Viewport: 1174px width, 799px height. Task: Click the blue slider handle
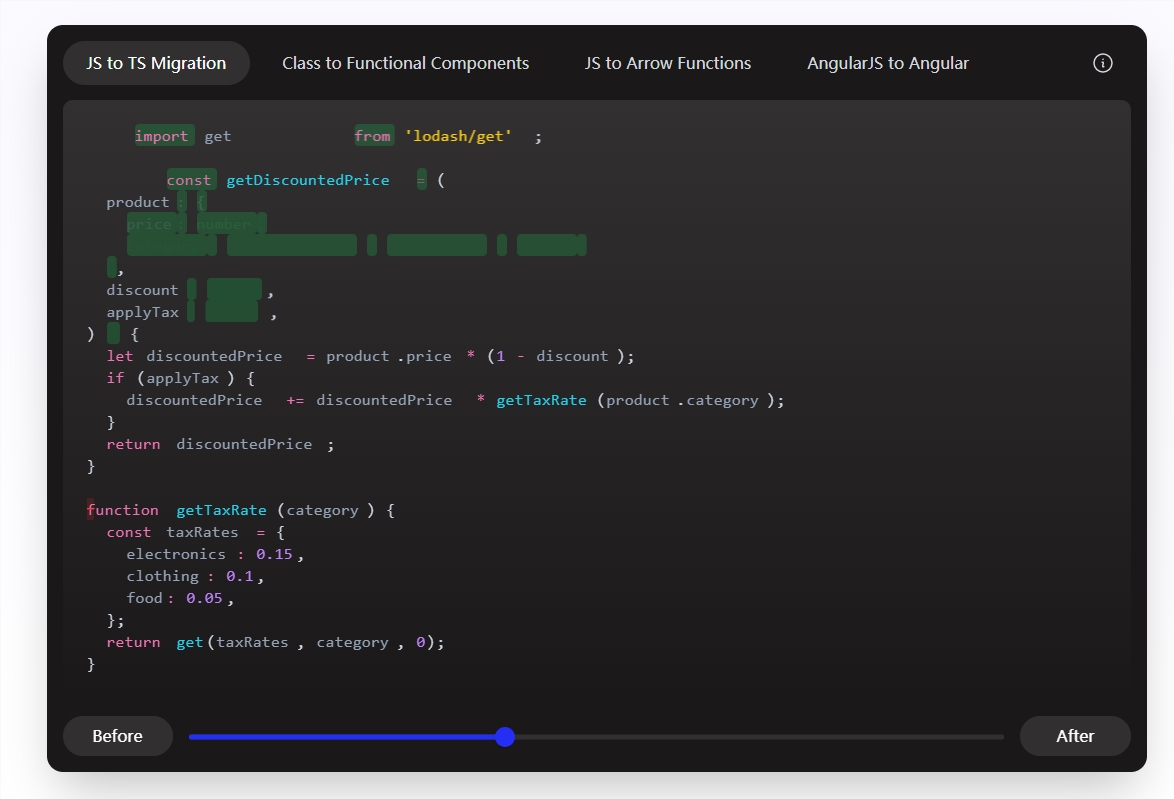click(x=505, y=737)
